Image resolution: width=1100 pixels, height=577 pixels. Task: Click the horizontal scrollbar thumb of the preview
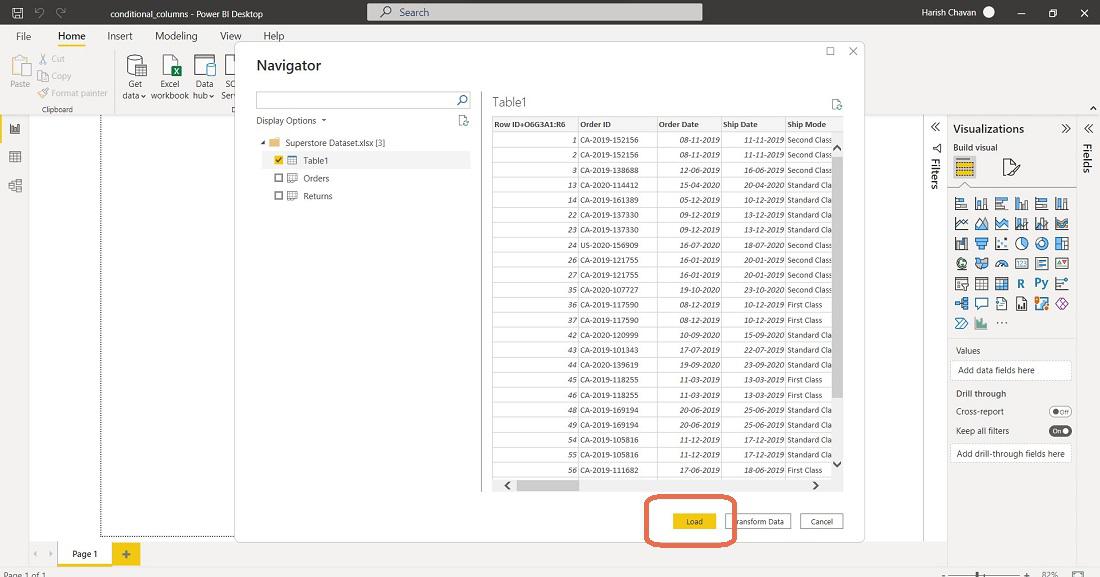pos(548,485)
